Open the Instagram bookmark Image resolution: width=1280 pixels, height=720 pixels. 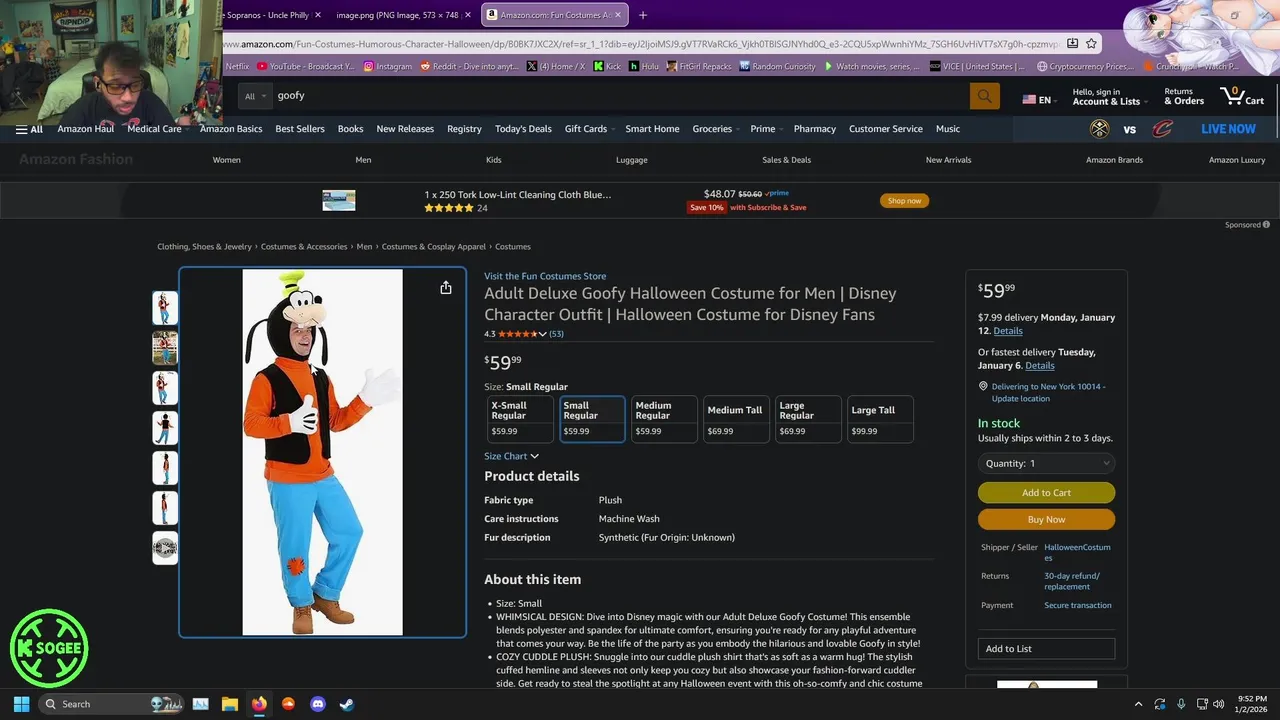tap(388, 66)
